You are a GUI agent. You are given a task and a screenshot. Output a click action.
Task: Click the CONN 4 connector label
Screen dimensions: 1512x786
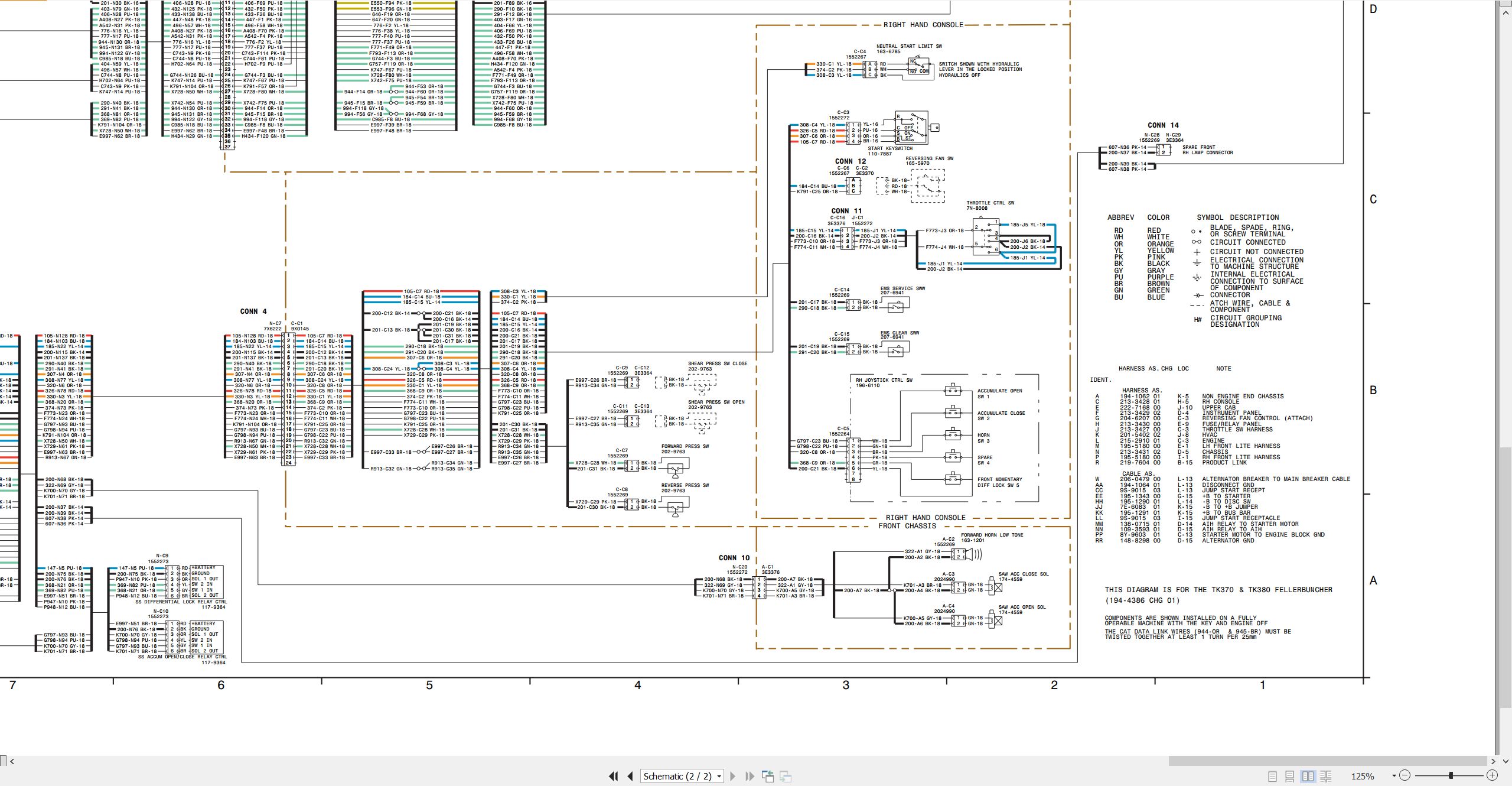(253, 311)
